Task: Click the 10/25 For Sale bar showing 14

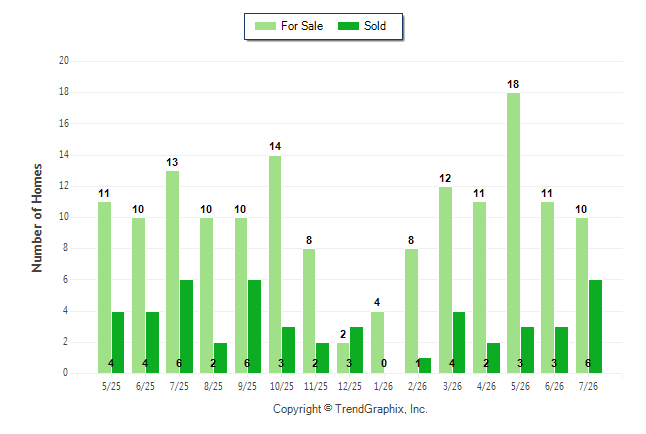Action: 275,264
